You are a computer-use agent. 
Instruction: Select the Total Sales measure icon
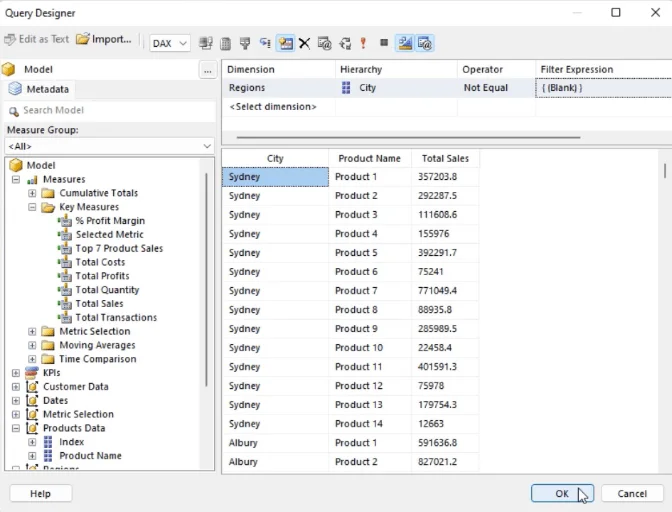(x=65, y=304)
